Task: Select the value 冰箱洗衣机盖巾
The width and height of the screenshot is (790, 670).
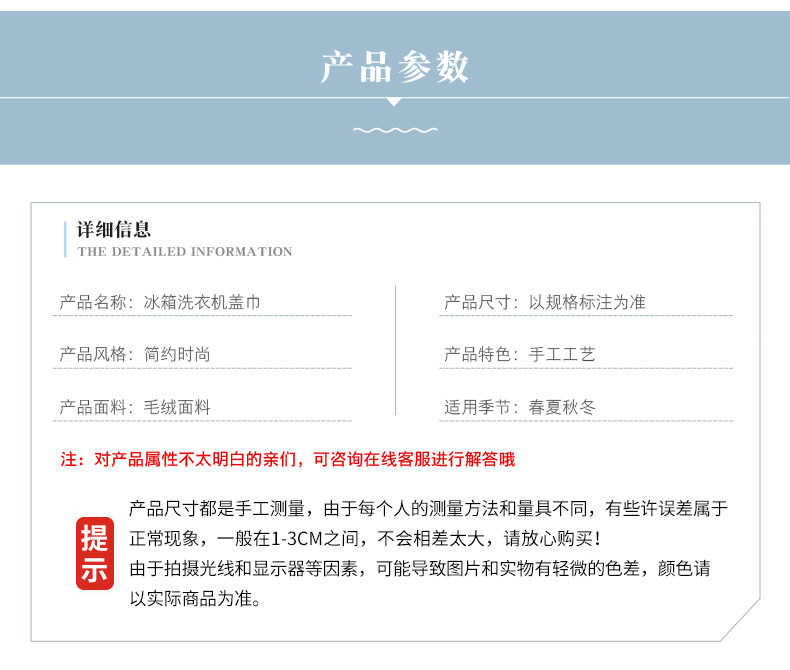Action: [202, 302]
